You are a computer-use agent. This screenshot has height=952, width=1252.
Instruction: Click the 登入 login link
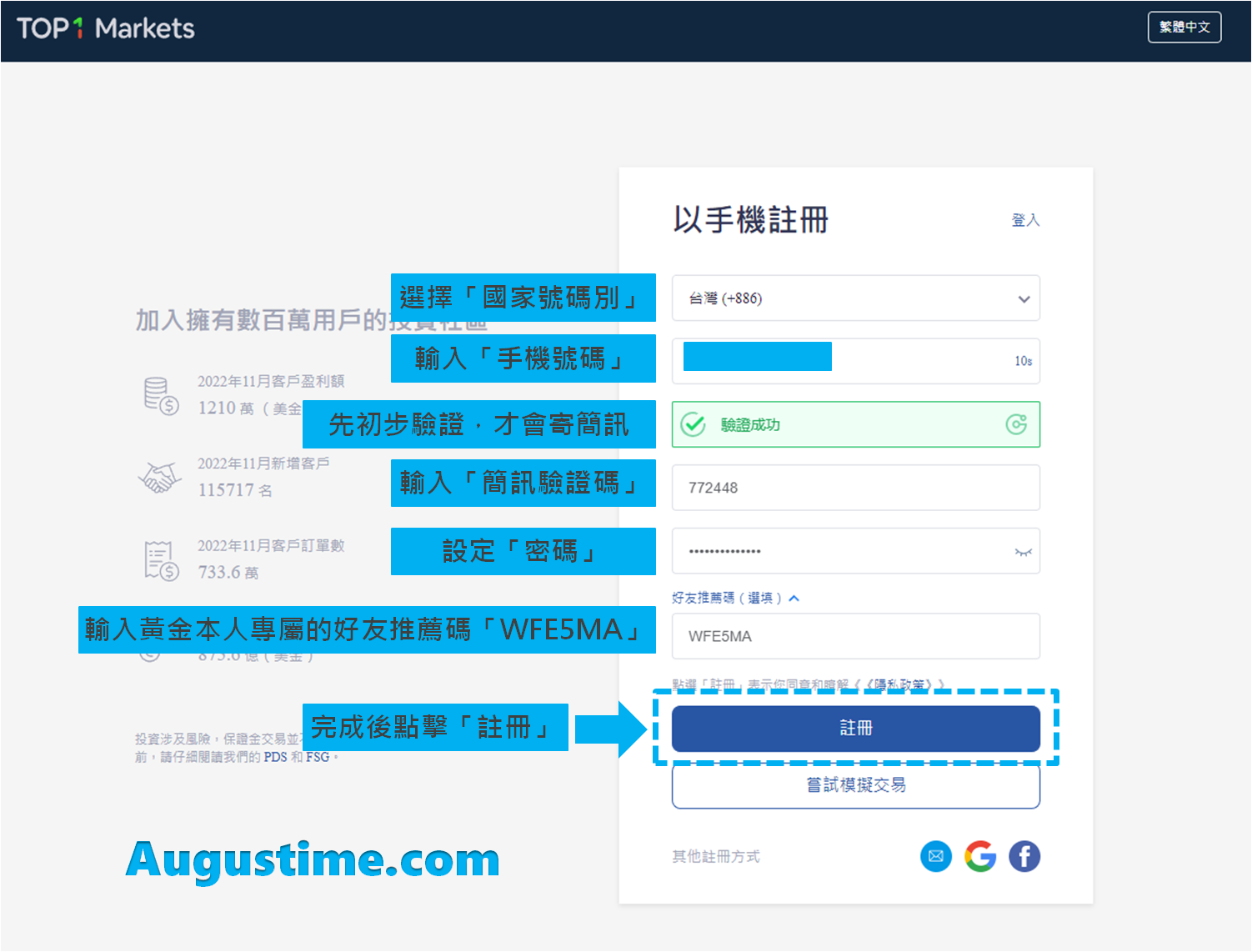pos(1025,220)
